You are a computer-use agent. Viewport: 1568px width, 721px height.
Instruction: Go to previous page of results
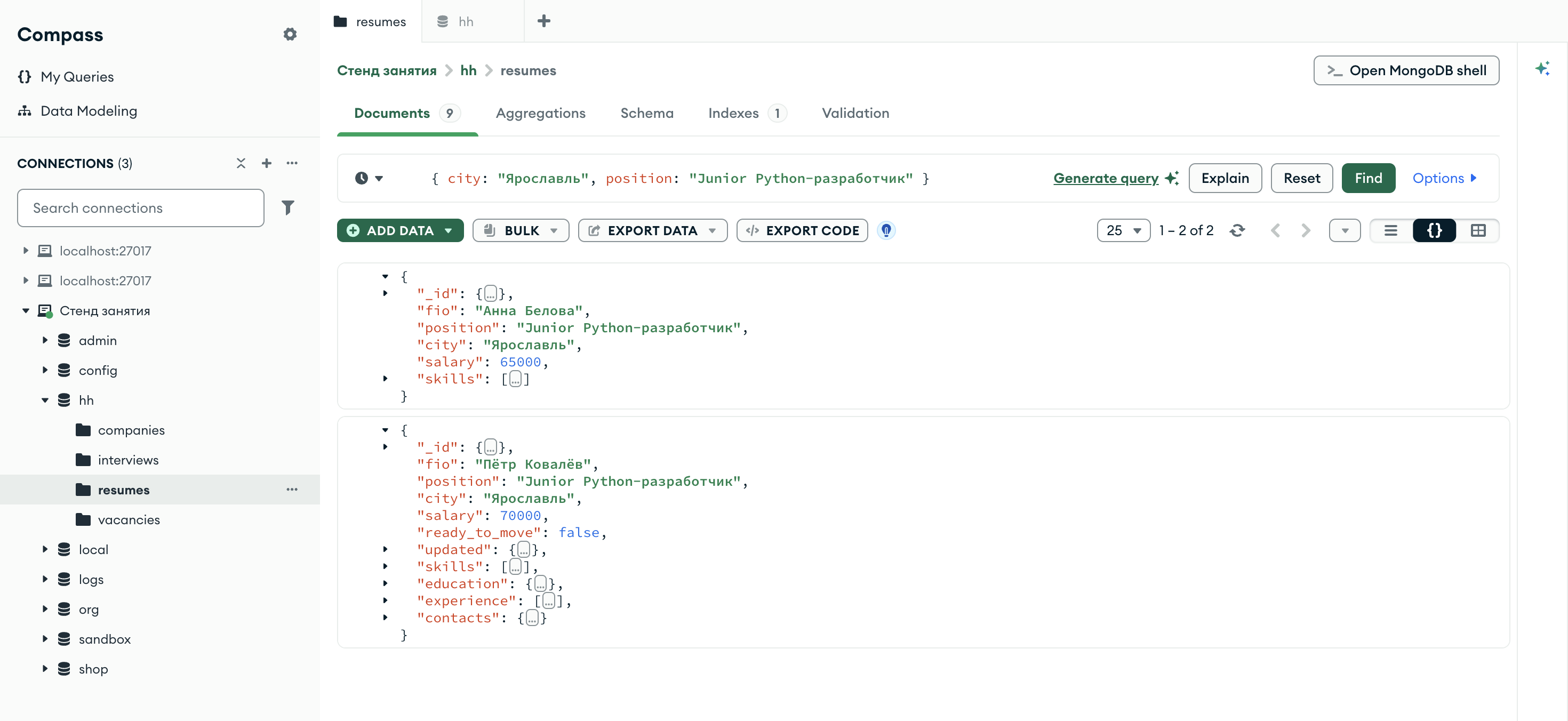pyautogui.click(x=1275, y=230)
